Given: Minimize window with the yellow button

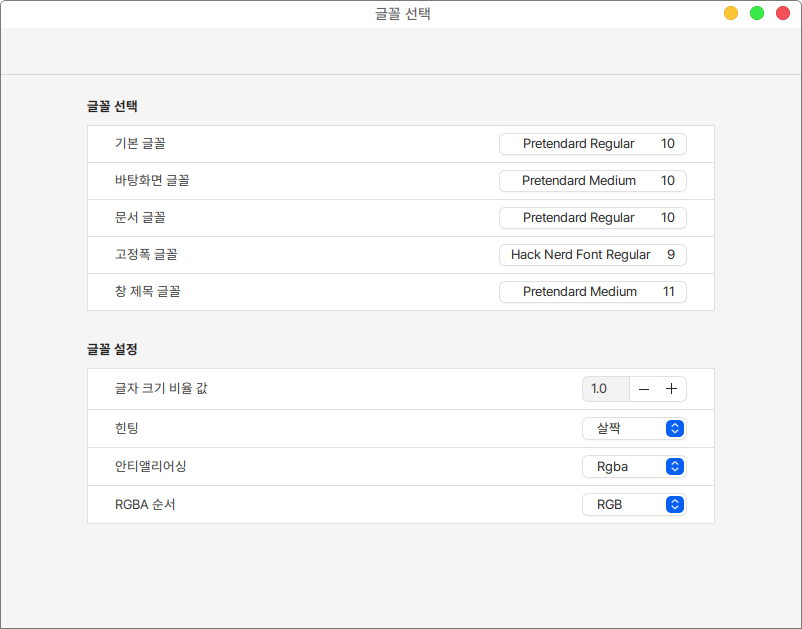Looking at the screenshot, I should pos(731,13).
